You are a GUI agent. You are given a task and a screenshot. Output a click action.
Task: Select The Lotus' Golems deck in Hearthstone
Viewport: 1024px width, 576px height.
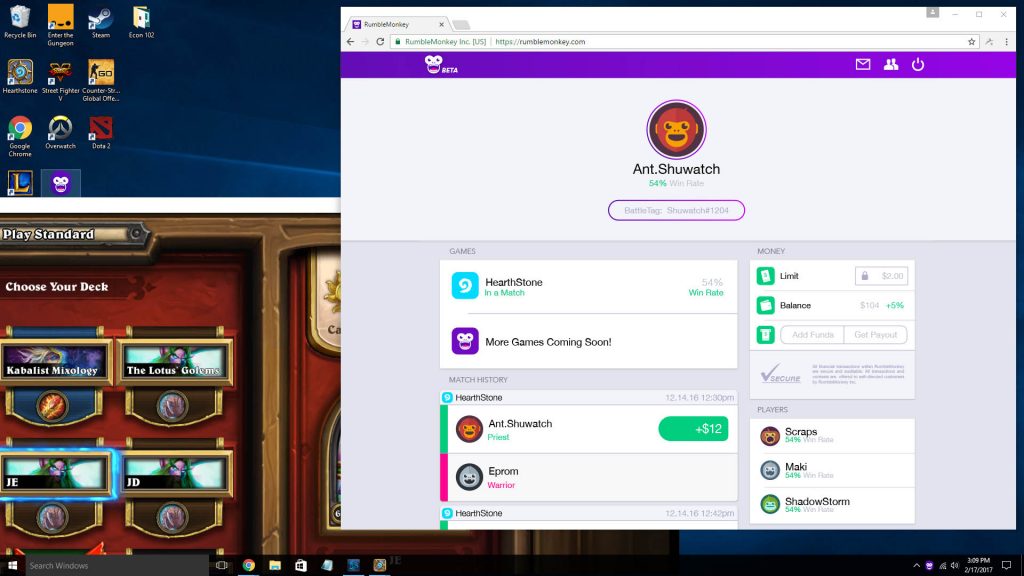click(174, 363)
